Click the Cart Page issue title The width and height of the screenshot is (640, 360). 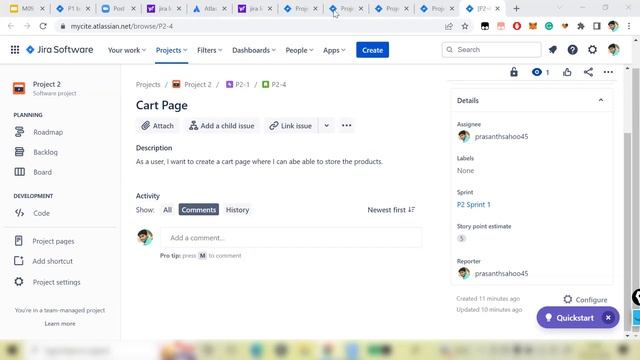(162, 105)
